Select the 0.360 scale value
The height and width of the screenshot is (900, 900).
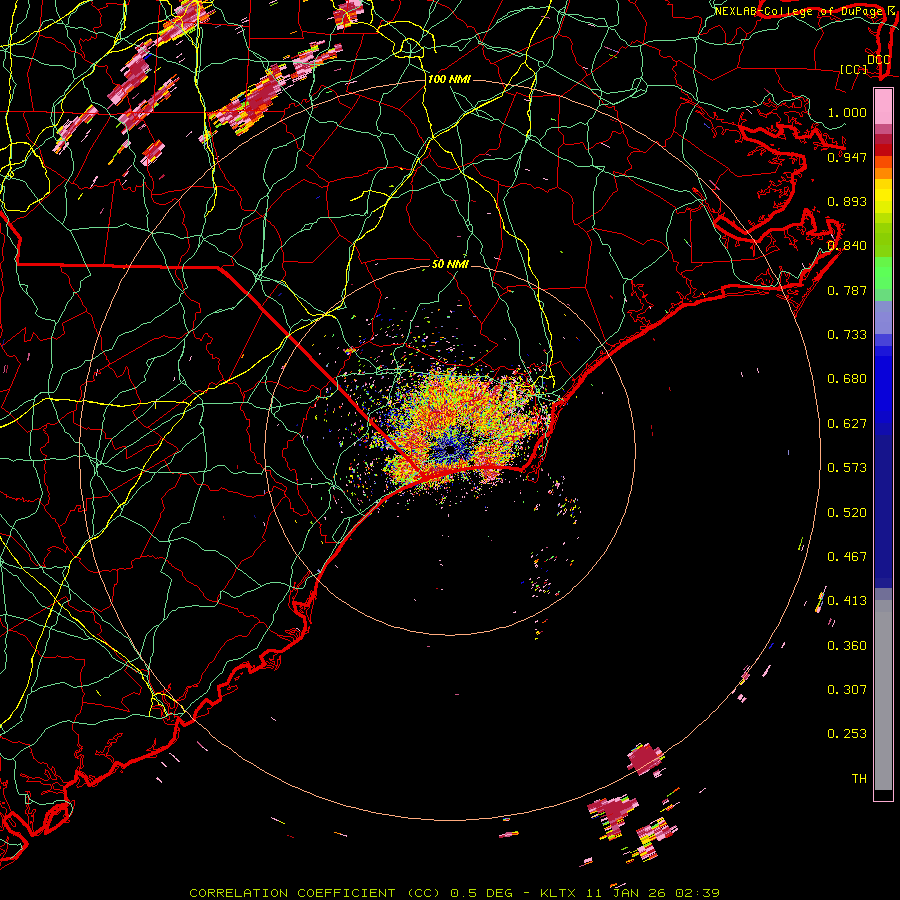(847, 646)
